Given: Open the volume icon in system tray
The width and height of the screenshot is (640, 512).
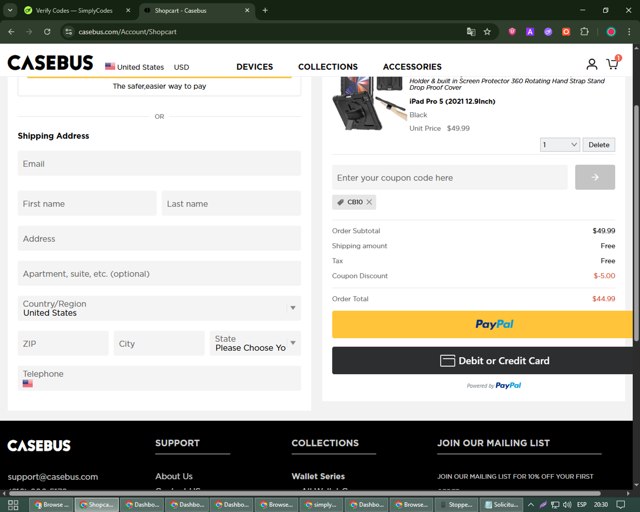Looking at the screenshot, I should click(567, 505).
